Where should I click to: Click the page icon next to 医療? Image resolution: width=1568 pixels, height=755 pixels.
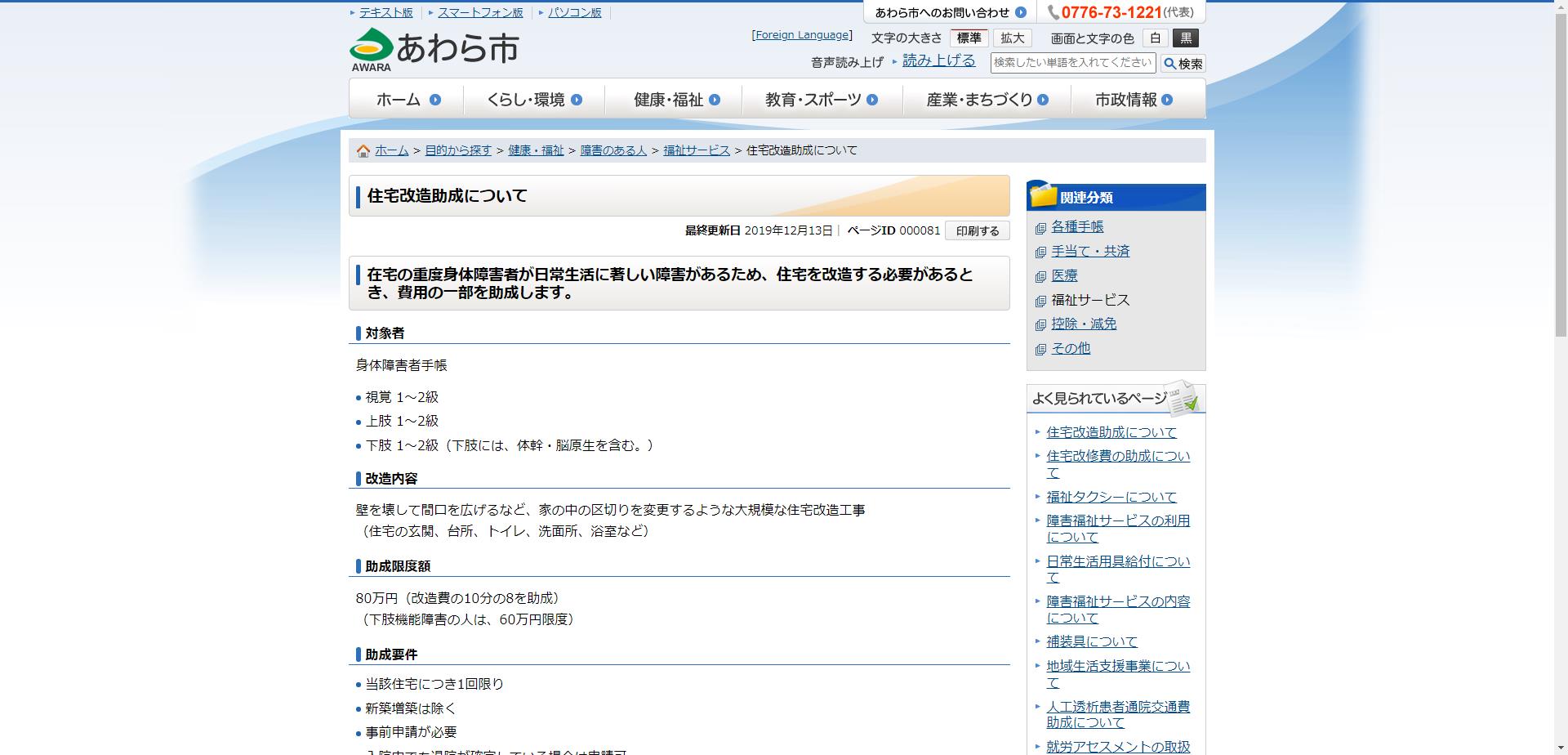[x=1040, y=277]
